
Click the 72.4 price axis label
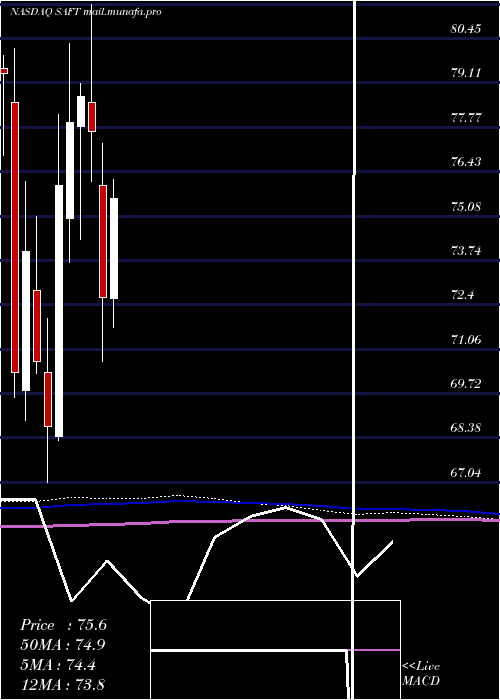tap(463, 295)
